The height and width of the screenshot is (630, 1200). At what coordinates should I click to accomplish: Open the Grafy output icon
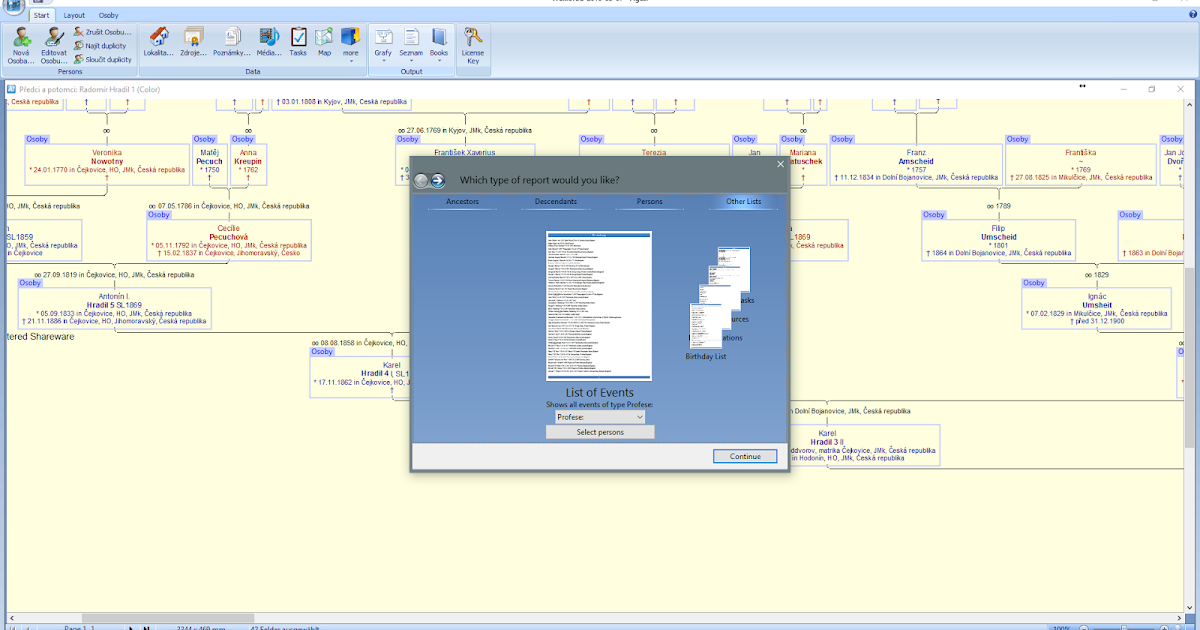(x=383, y=42)
